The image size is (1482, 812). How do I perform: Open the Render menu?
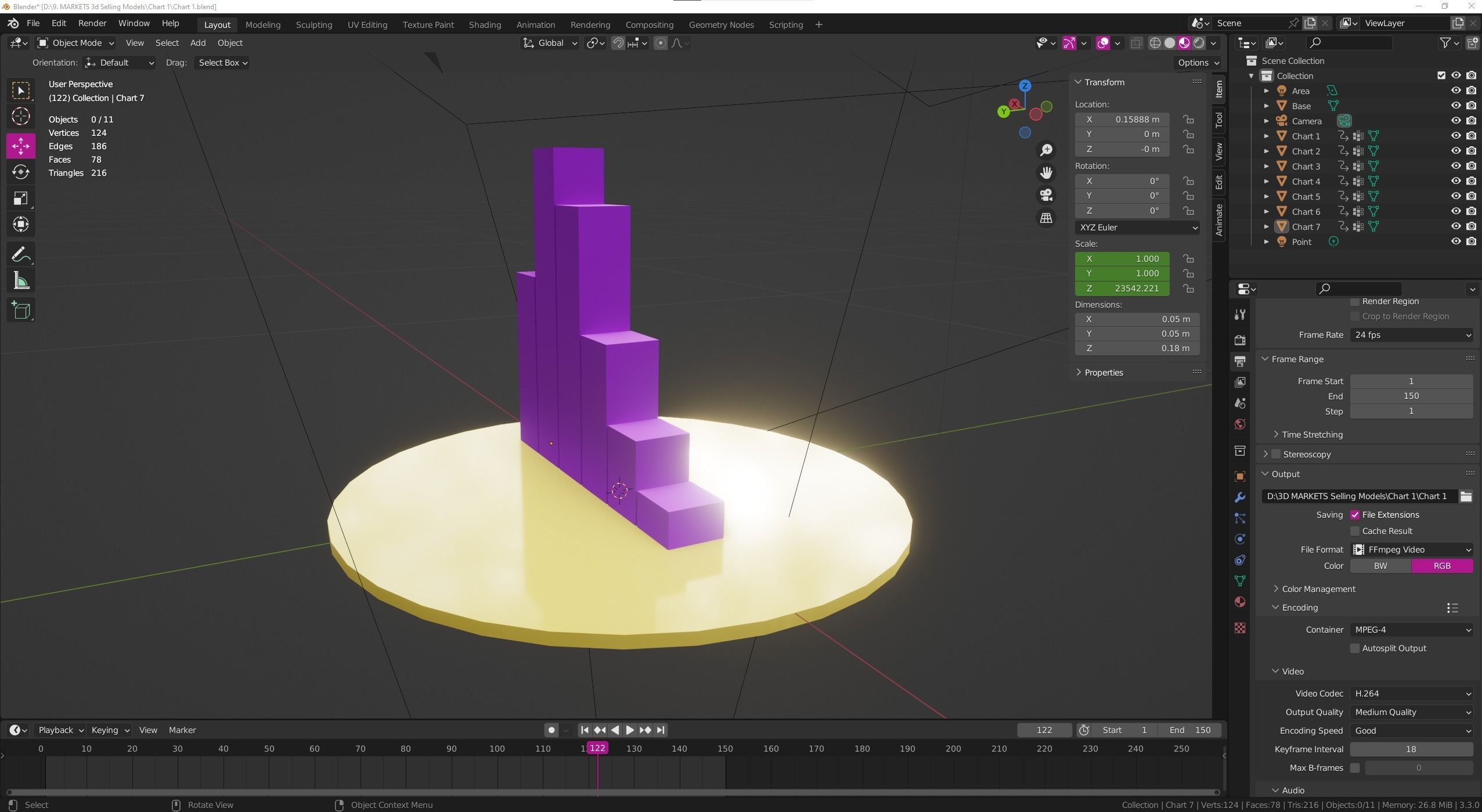(x=92, y=23)
